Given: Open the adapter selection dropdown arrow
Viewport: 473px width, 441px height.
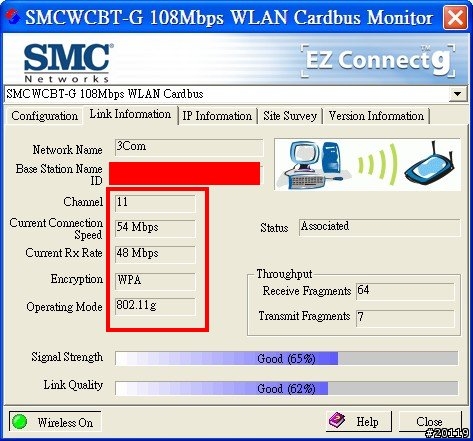Looking at the screenshot, I should [x=457, y=94].
